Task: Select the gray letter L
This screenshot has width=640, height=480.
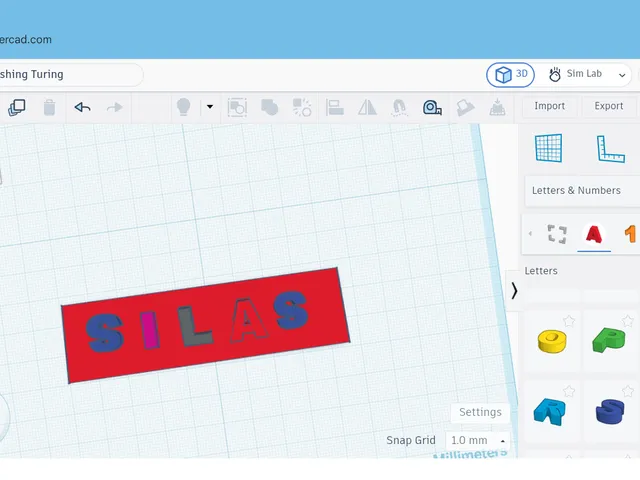Action: [195, 327]
